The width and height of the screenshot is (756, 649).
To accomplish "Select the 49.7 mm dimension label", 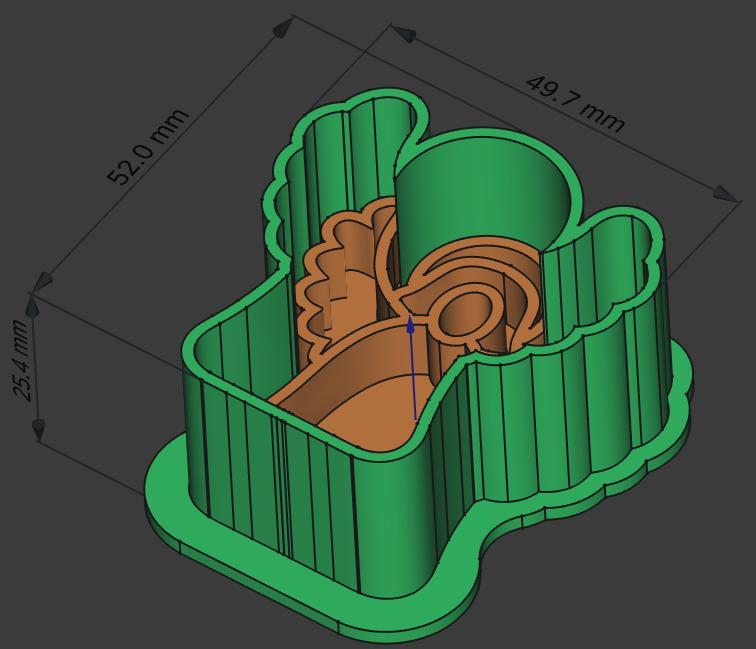I will [x=575, y=105].
